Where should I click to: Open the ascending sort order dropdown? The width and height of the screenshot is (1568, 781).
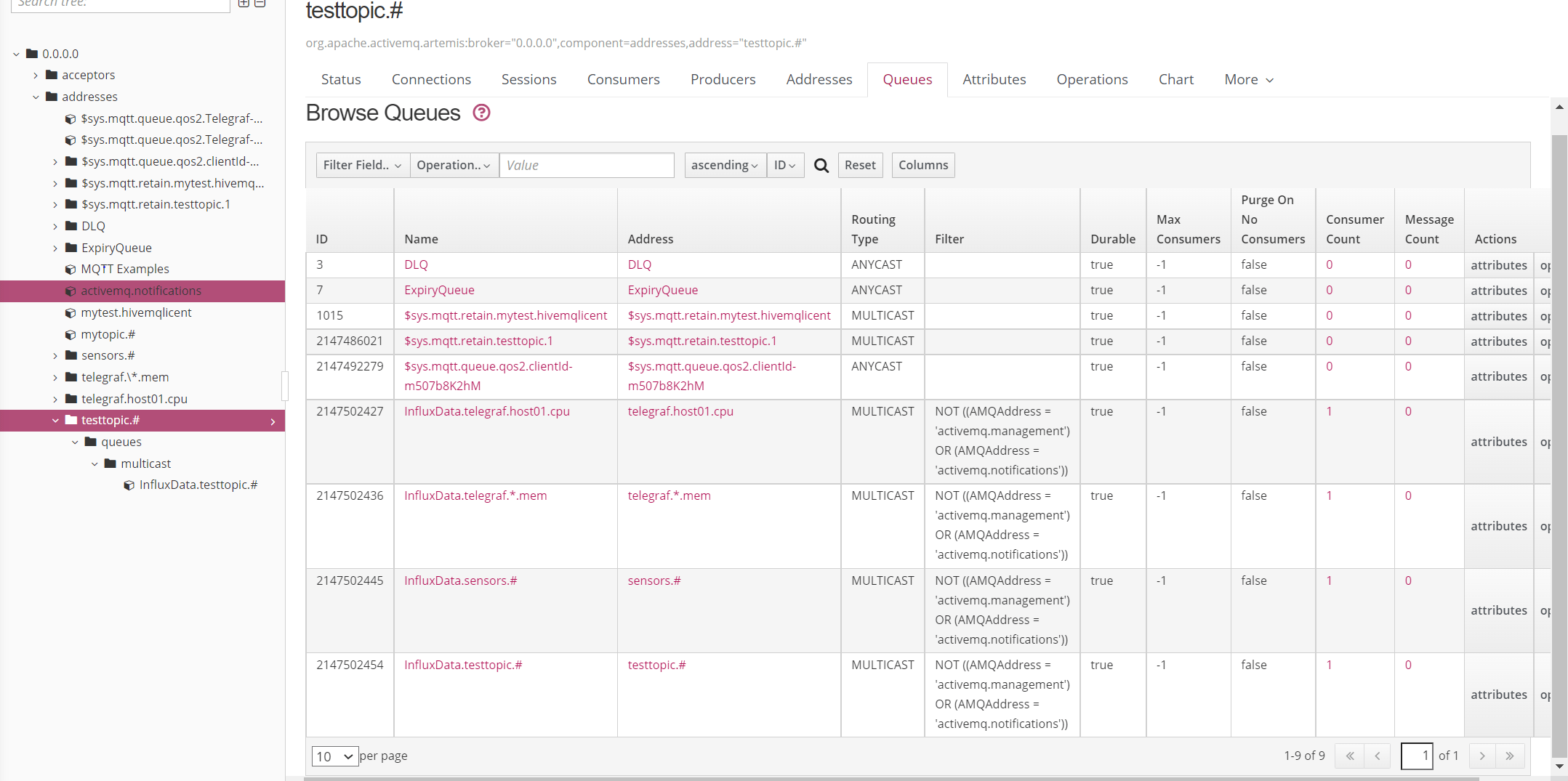tap(723, 165)
